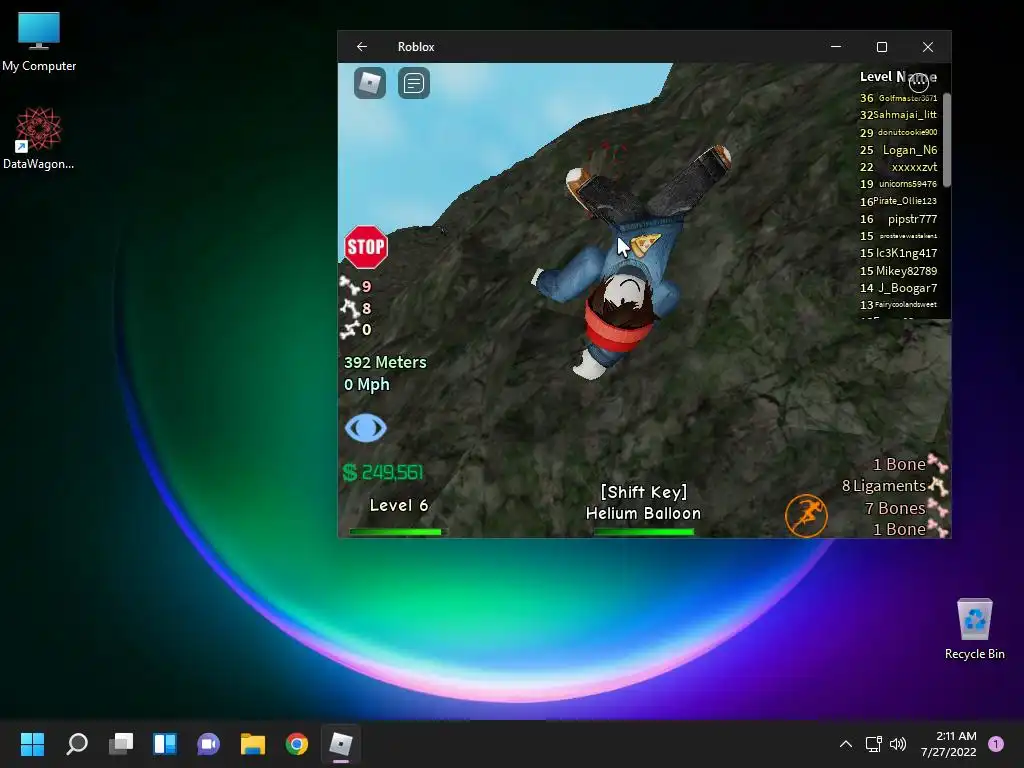The width and height of the screenshot is (1024, 768).
Task: Select player Sahmajai_litt on the leaderboard
Action: tap(898, 115)
